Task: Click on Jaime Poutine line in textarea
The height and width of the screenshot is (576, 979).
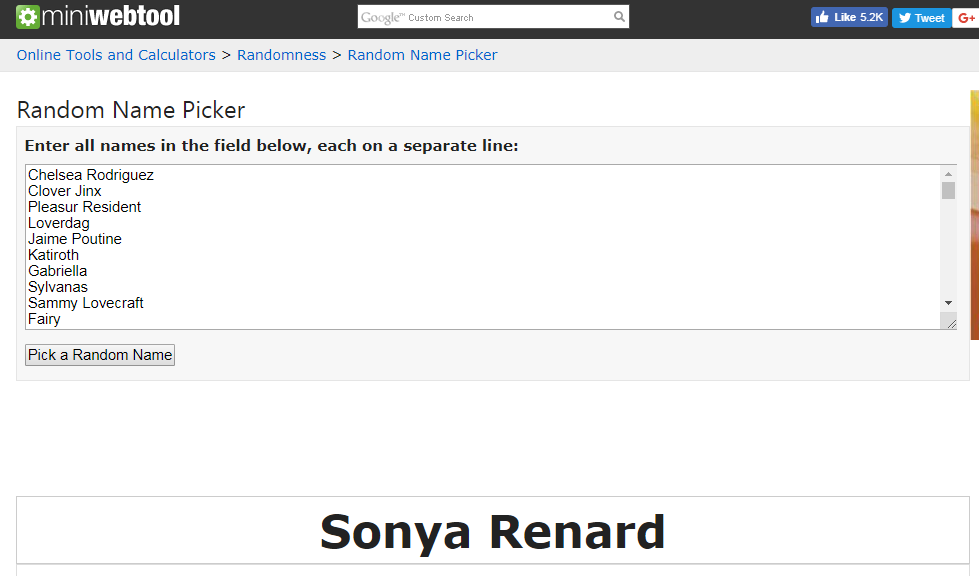Action: [x=75, y=239]
